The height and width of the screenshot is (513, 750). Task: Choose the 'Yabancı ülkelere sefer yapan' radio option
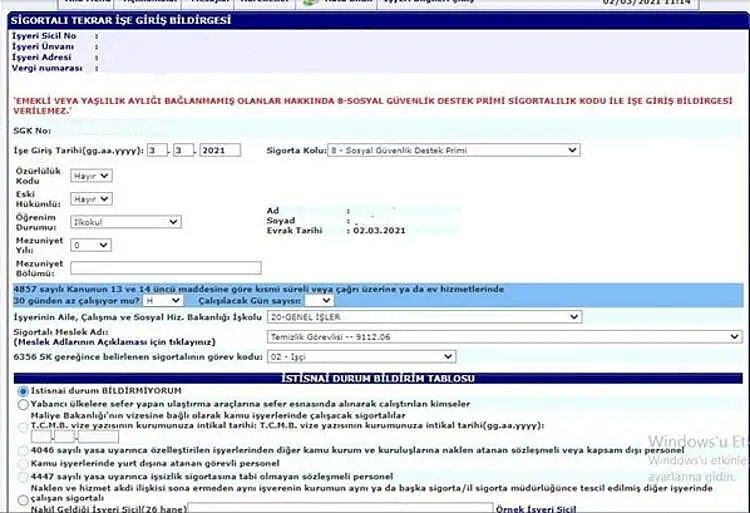click(22, 404)
